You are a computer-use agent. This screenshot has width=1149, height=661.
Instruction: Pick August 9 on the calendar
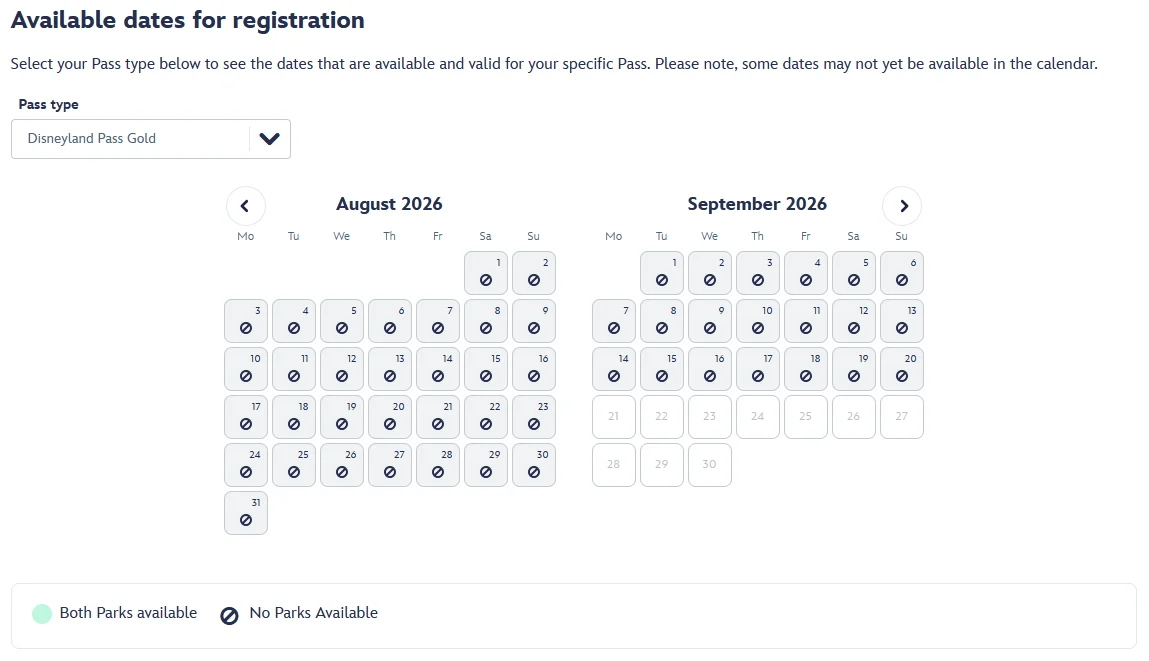click(x=534, y=321)
